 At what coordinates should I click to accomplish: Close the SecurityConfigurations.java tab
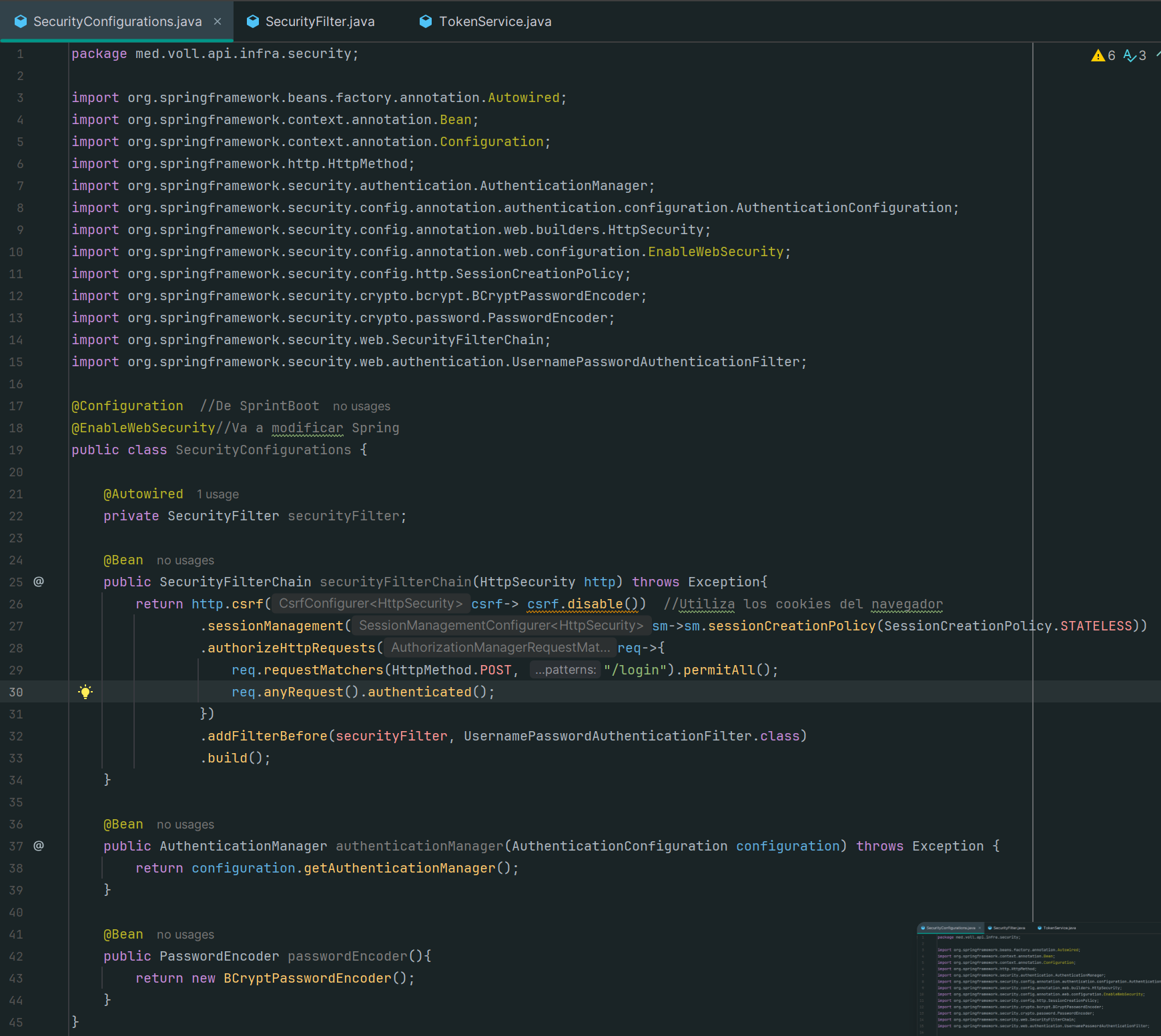[x=218, y=21]
